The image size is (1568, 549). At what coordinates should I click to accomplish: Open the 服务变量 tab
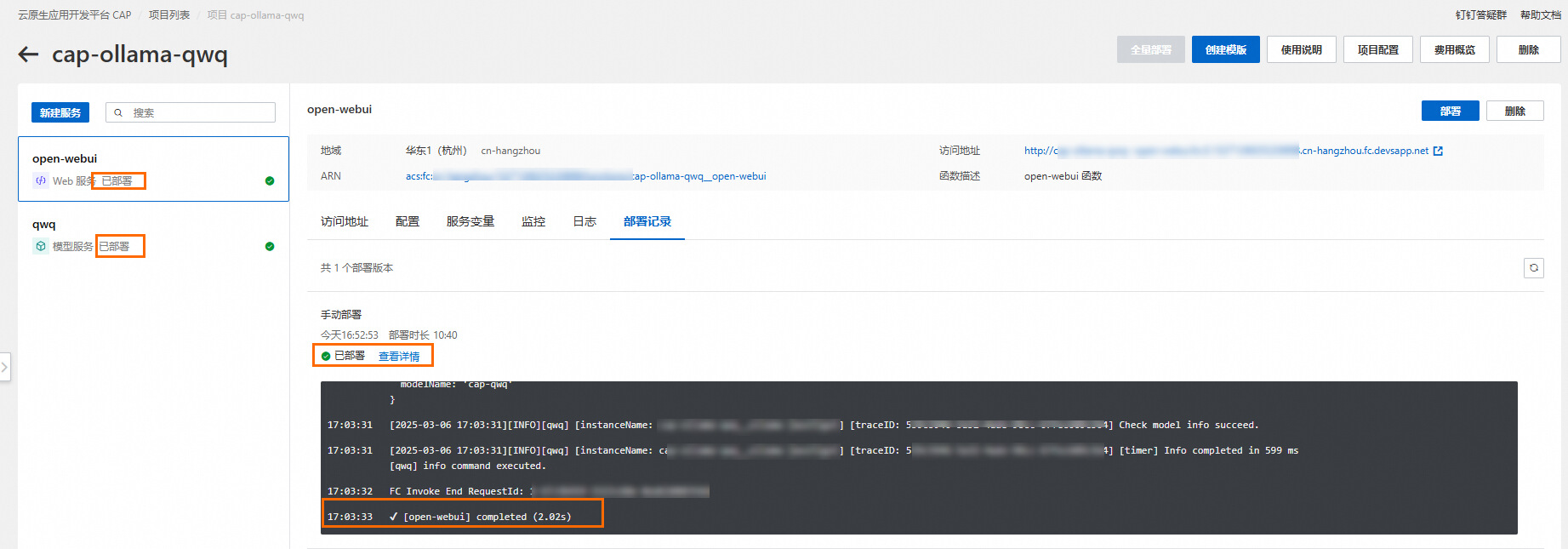470,222
